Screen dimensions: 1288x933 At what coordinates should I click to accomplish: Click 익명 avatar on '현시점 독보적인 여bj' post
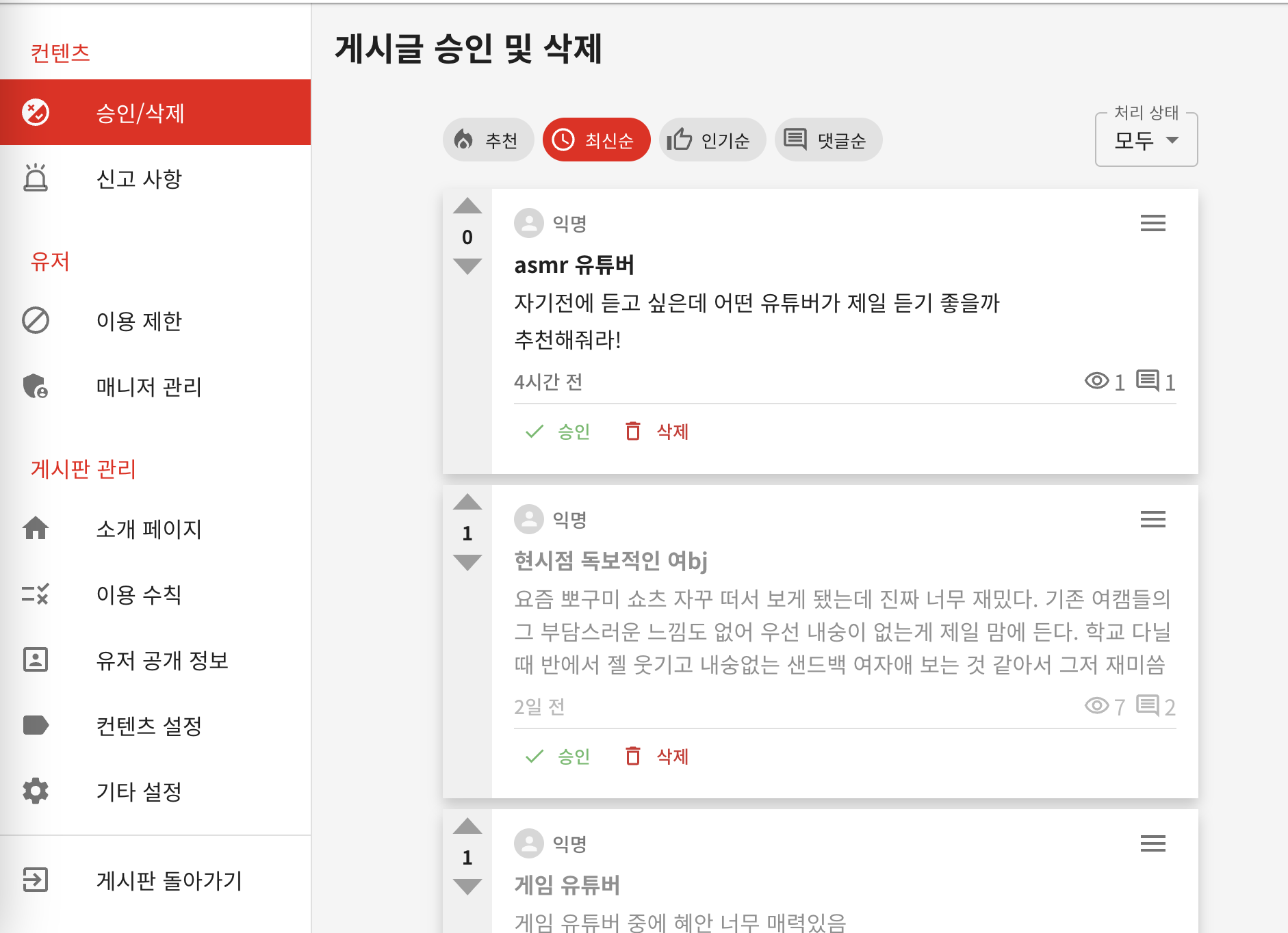529,519
